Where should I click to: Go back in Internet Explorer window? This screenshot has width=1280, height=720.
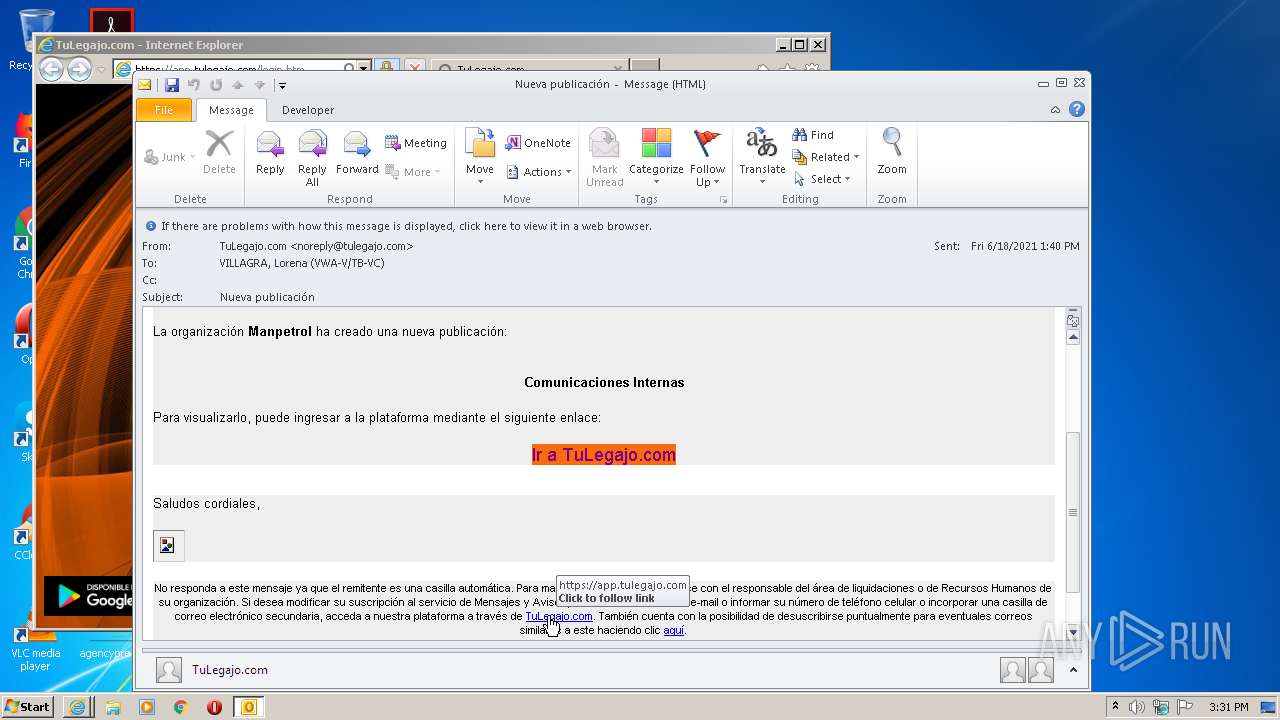[51, 69]
